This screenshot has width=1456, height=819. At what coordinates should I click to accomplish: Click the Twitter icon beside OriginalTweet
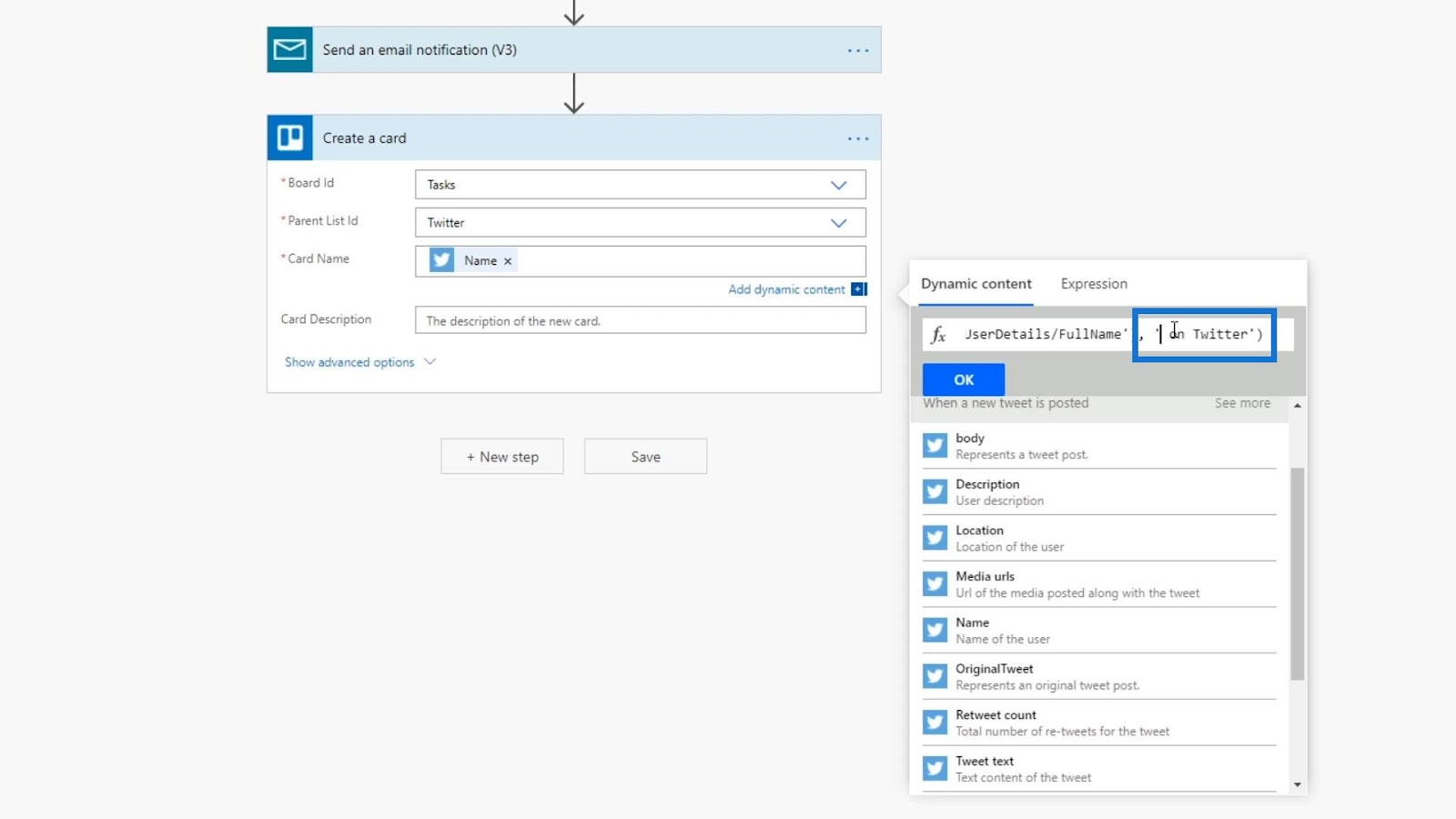coord(935,676)
